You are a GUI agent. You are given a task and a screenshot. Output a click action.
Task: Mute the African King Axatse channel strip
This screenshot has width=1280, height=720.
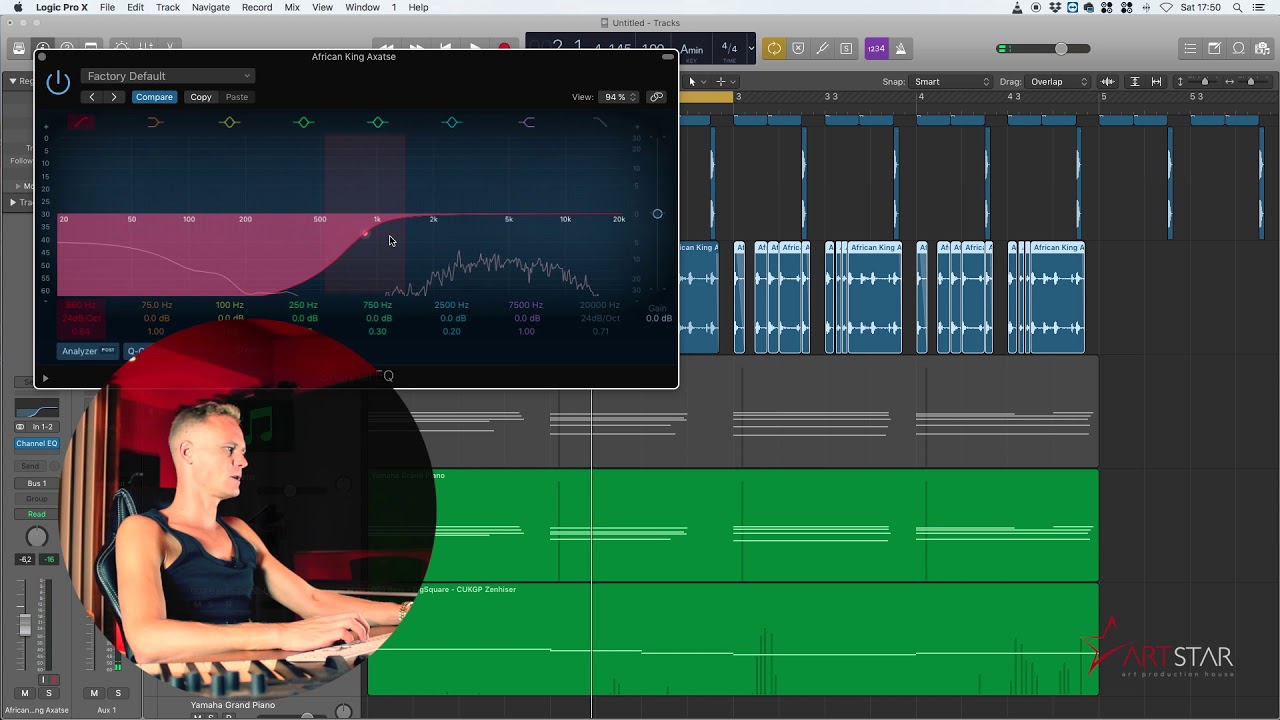25,693
